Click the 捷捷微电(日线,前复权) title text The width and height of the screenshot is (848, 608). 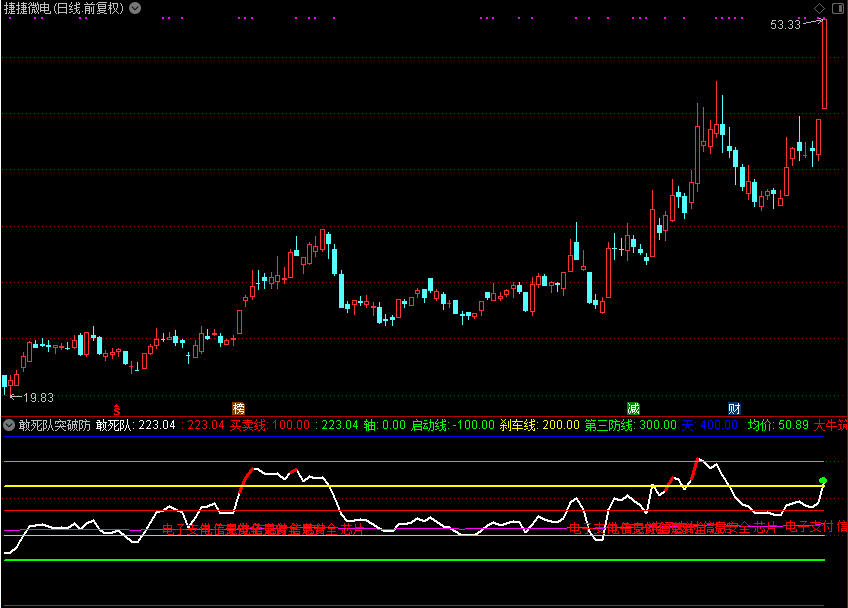64,8
